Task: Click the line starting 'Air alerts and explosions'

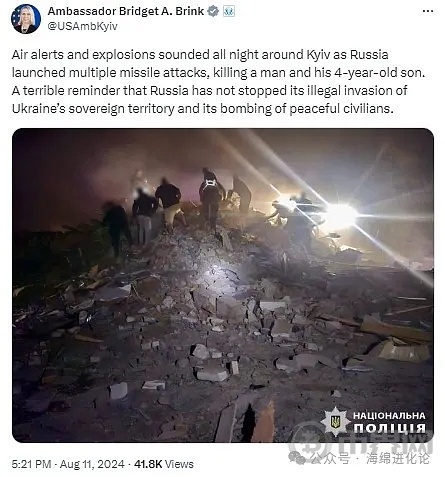Action: pyautogui.click(x=200, y=55)
